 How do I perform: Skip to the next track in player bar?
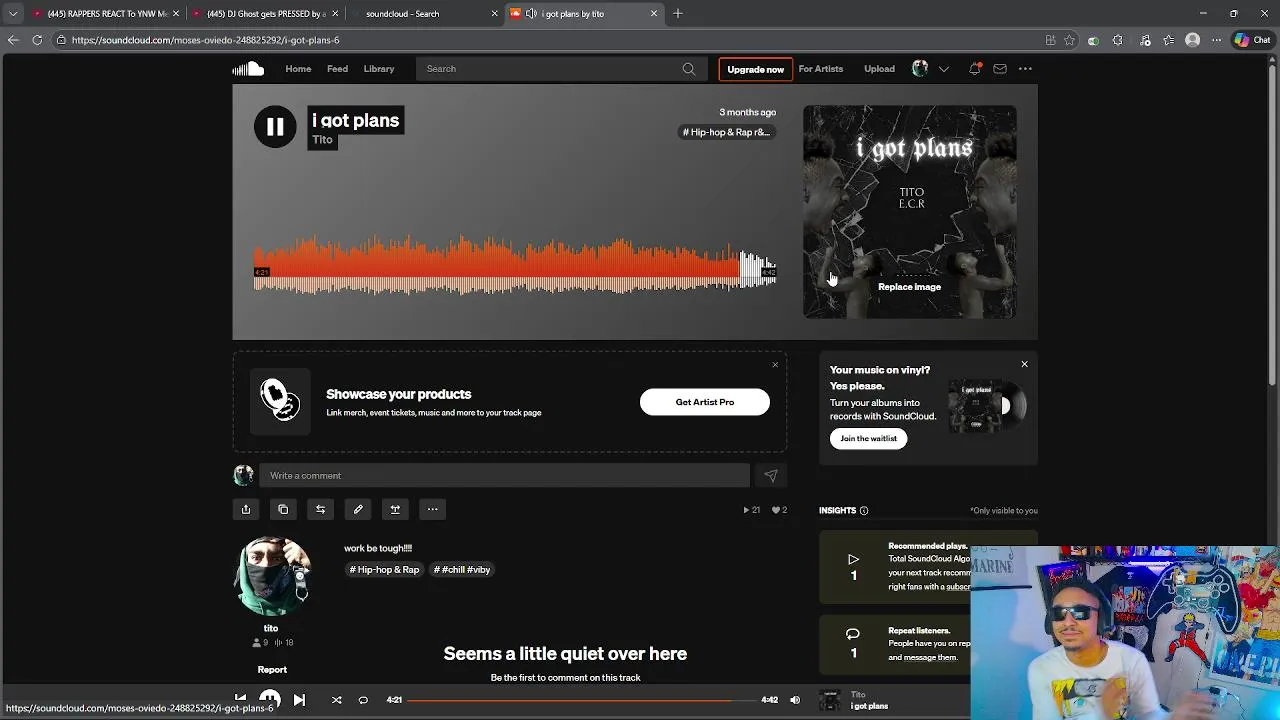[x=299, y=700]
